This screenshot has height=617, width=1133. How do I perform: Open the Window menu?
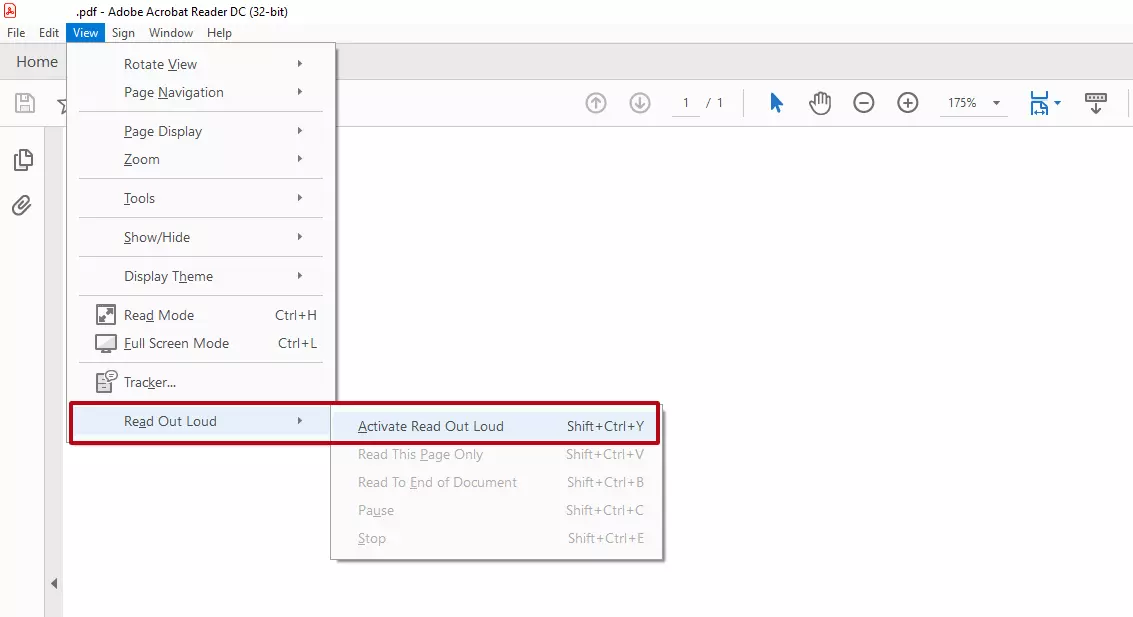point(171,33)
